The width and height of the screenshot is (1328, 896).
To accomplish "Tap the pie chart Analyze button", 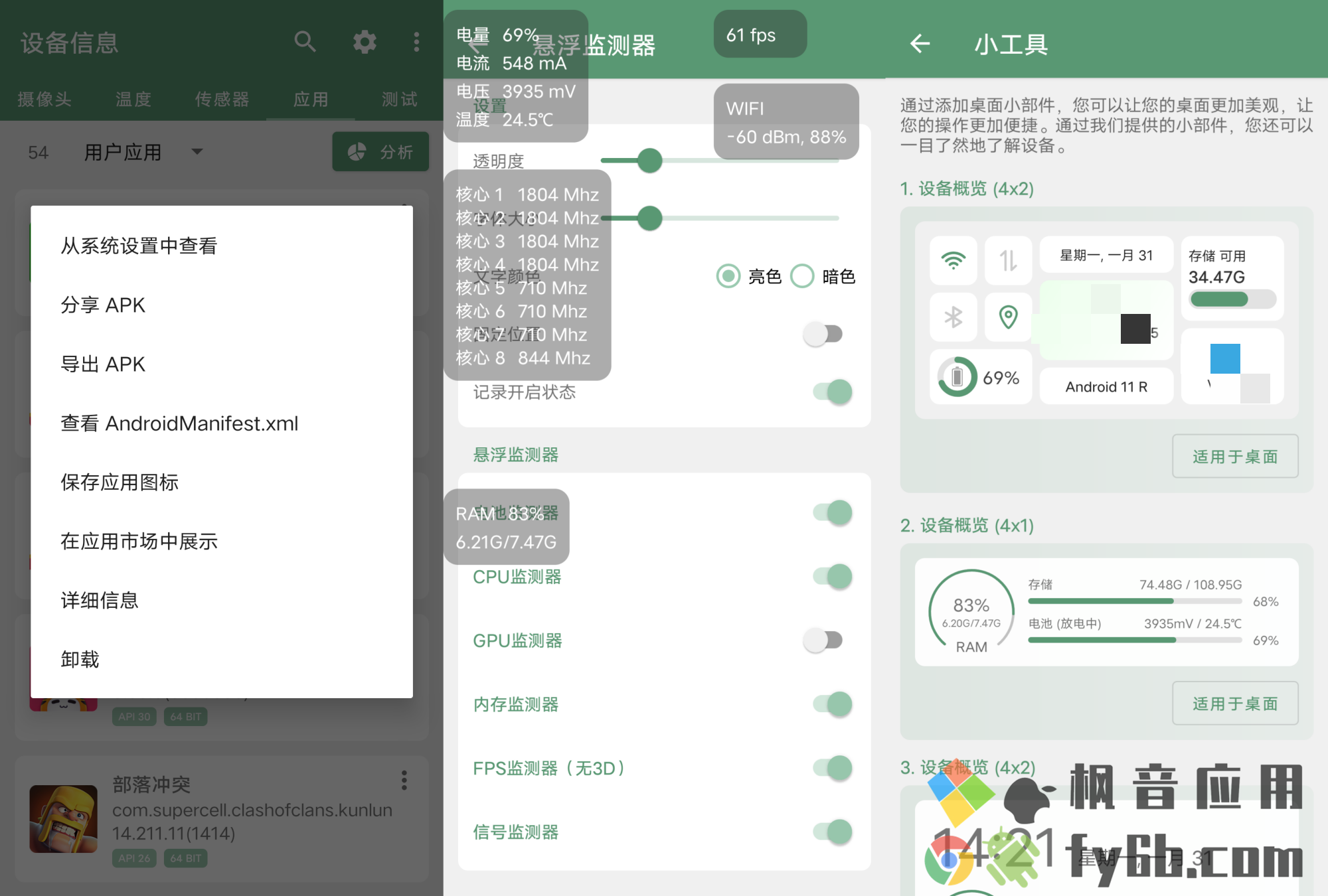I will point(380,152).
